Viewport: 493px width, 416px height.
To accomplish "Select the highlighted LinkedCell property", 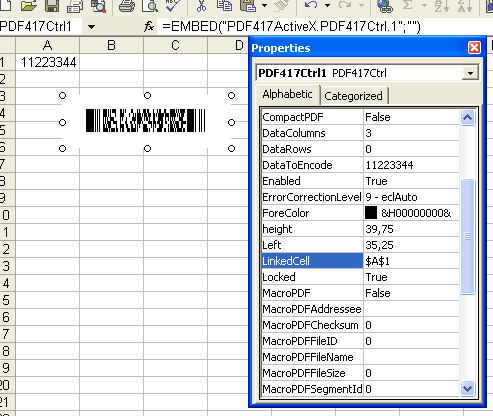I will tap(312, 261).
